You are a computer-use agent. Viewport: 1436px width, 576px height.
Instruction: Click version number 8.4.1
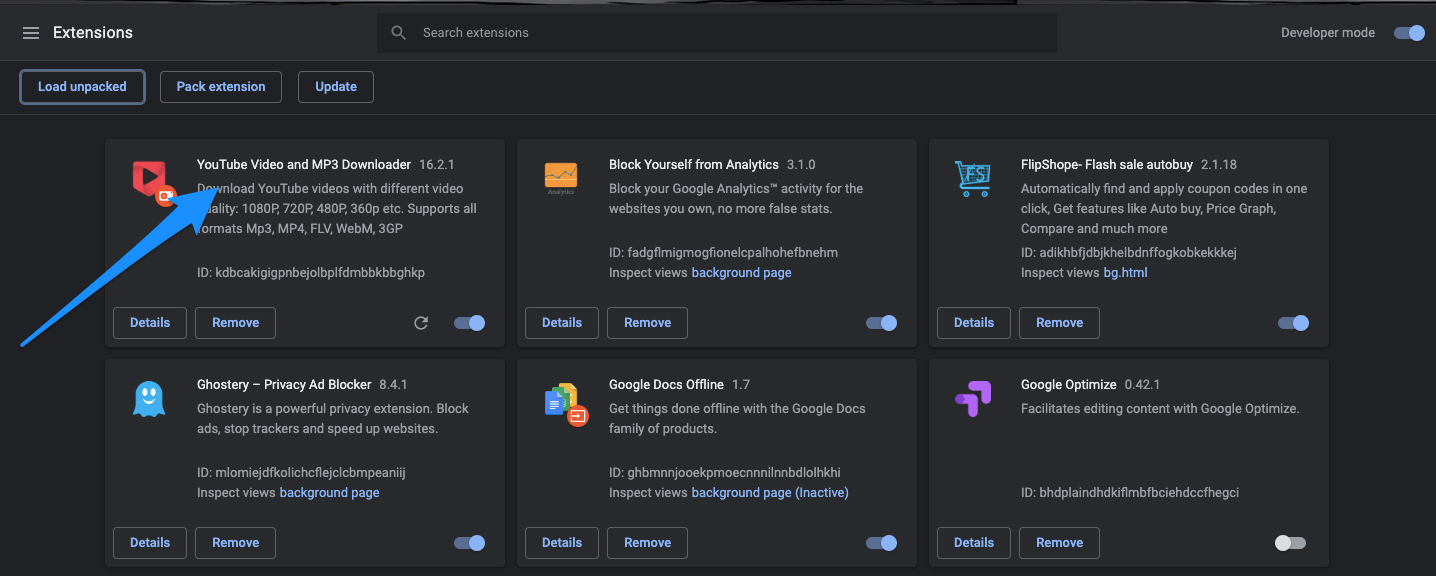pos(394,385)
